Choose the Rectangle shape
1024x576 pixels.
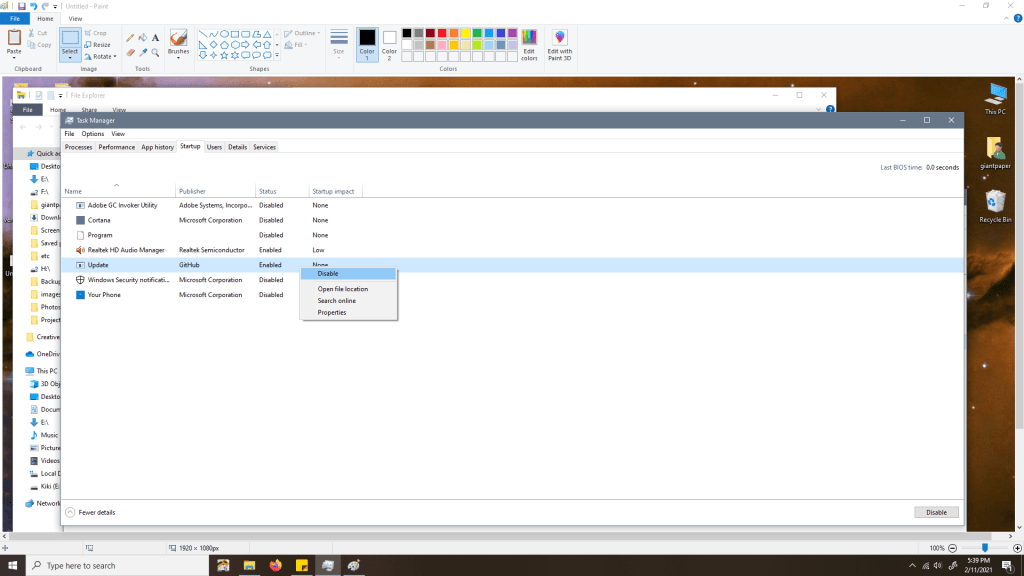[x=234, y=34]
